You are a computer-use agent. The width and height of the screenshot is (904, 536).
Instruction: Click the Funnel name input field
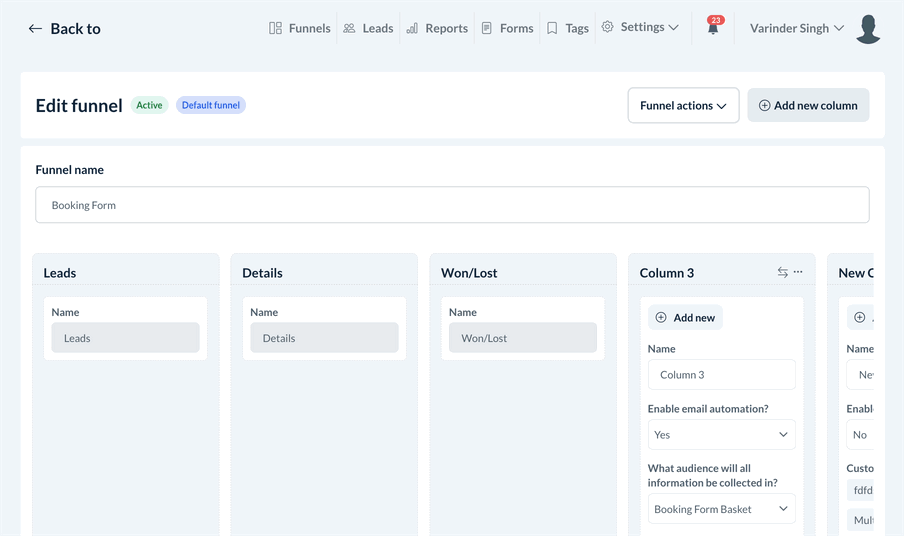click(x=452, y=205)
